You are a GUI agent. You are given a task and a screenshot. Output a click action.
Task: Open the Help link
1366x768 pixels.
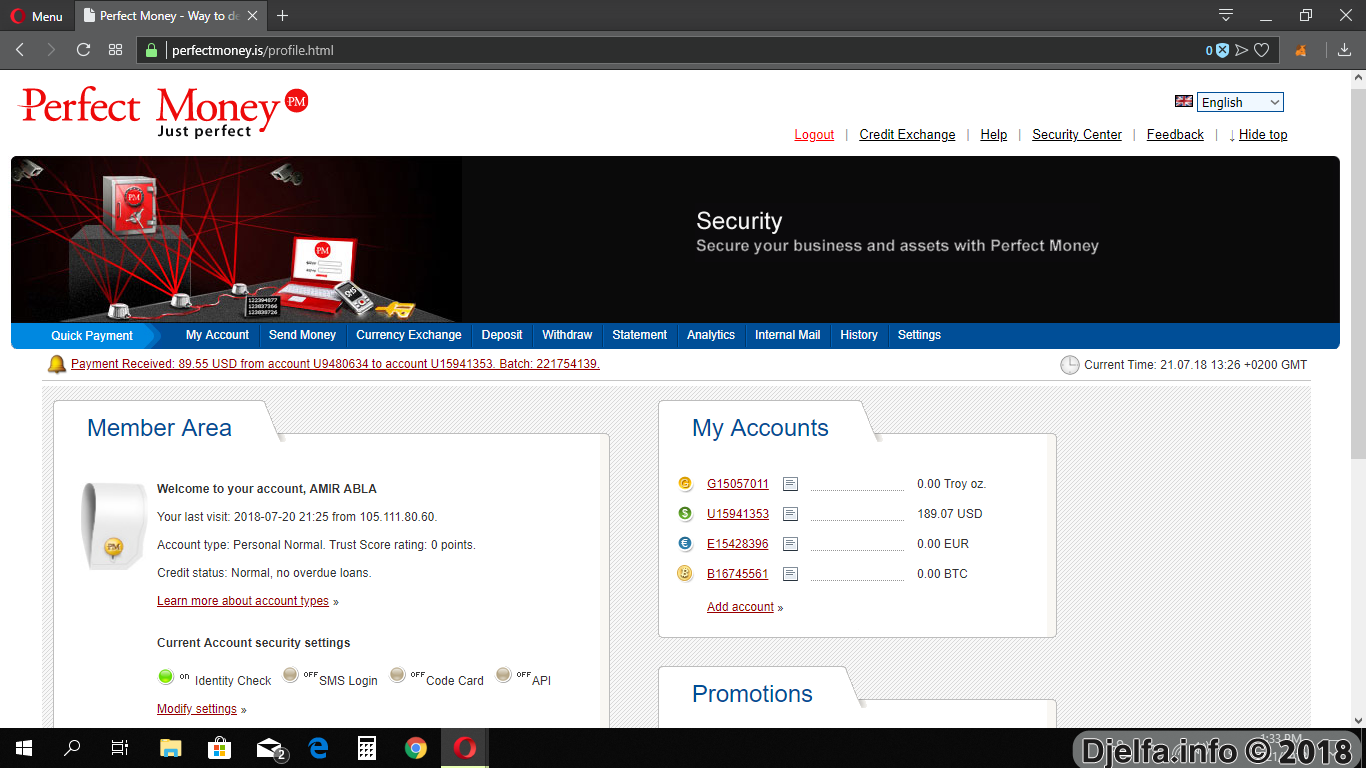(994, 135)
